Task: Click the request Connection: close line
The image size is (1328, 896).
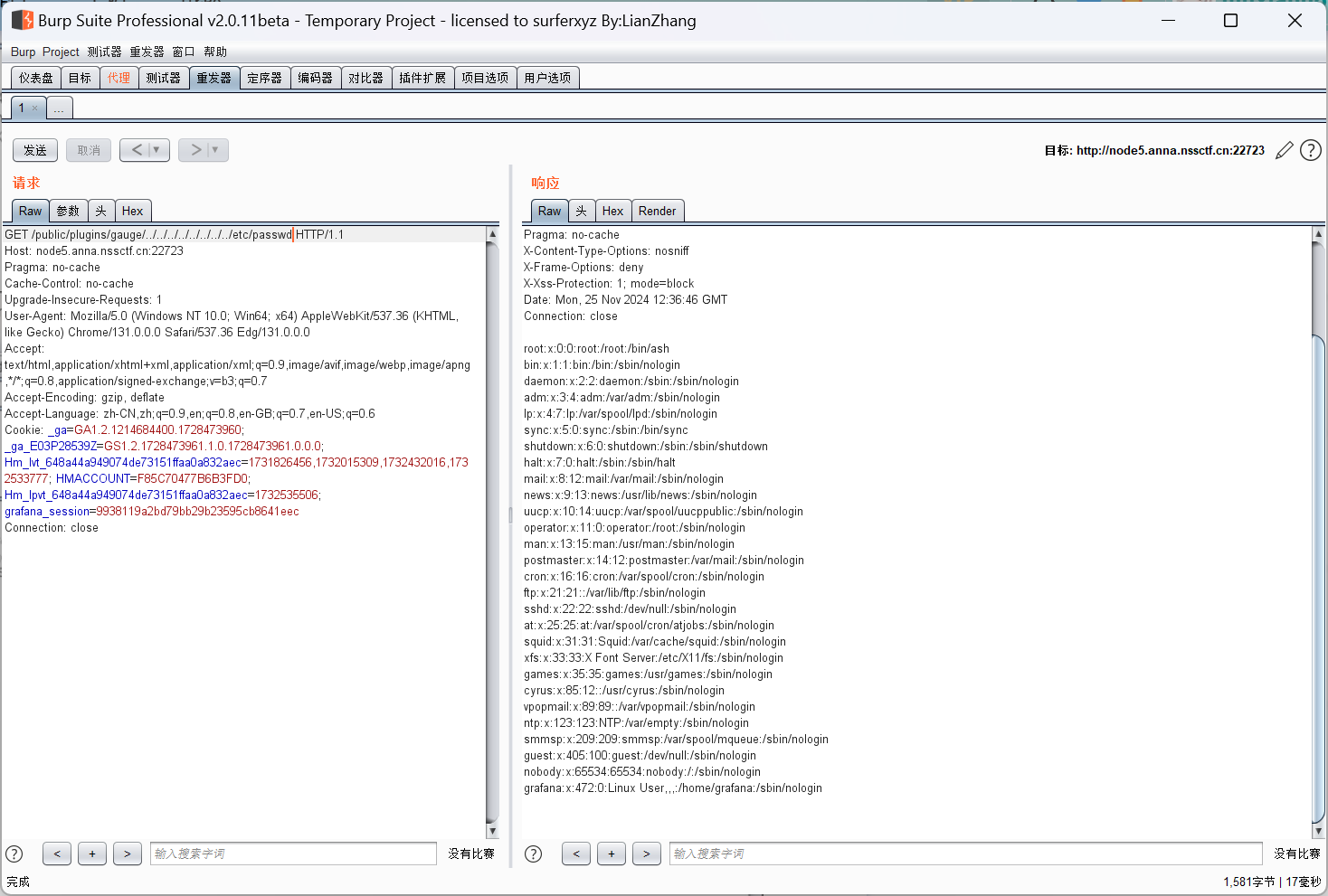Action: pos(52,528)
